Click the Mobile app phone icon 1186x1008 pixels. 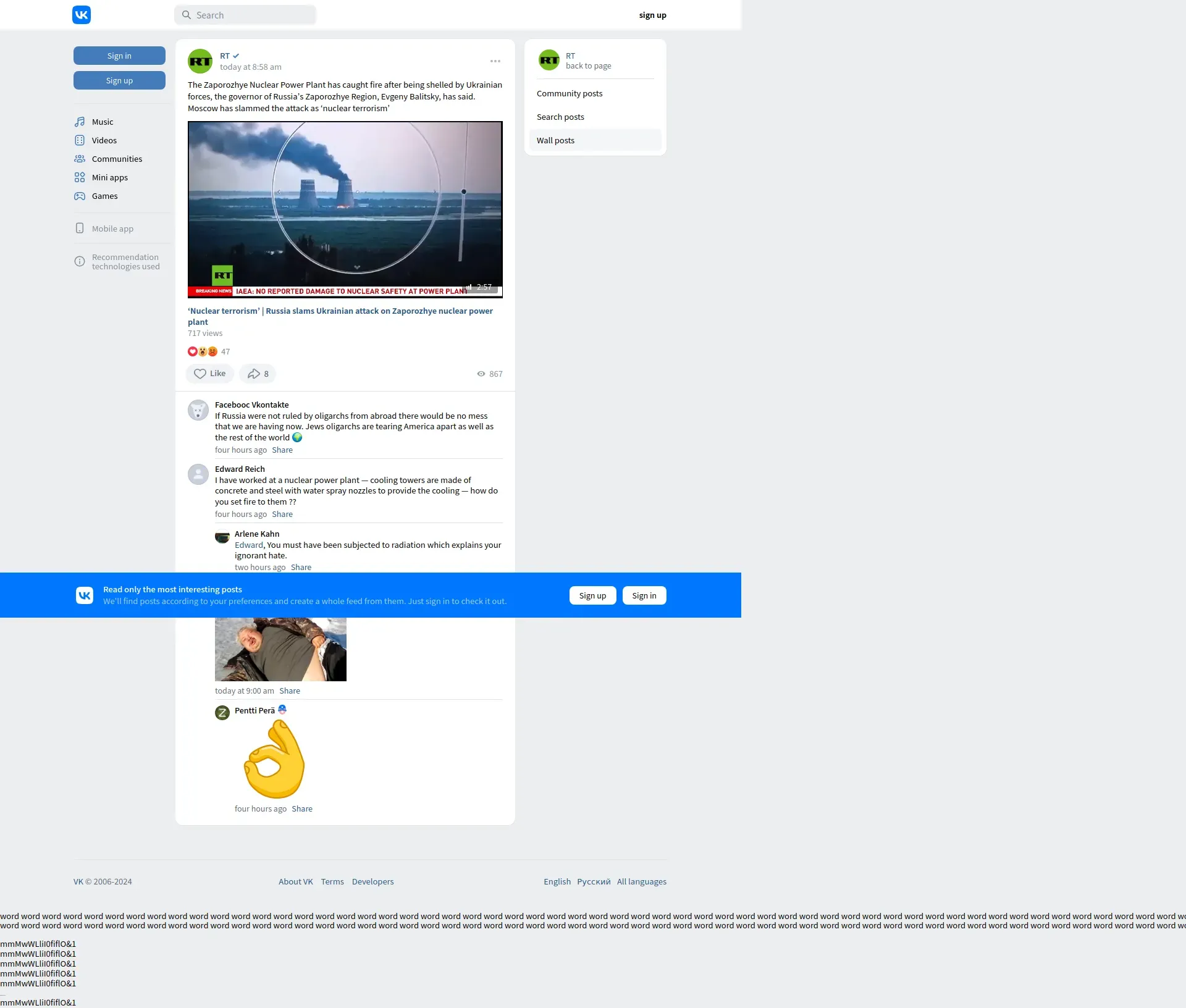(x=80, y=229)
